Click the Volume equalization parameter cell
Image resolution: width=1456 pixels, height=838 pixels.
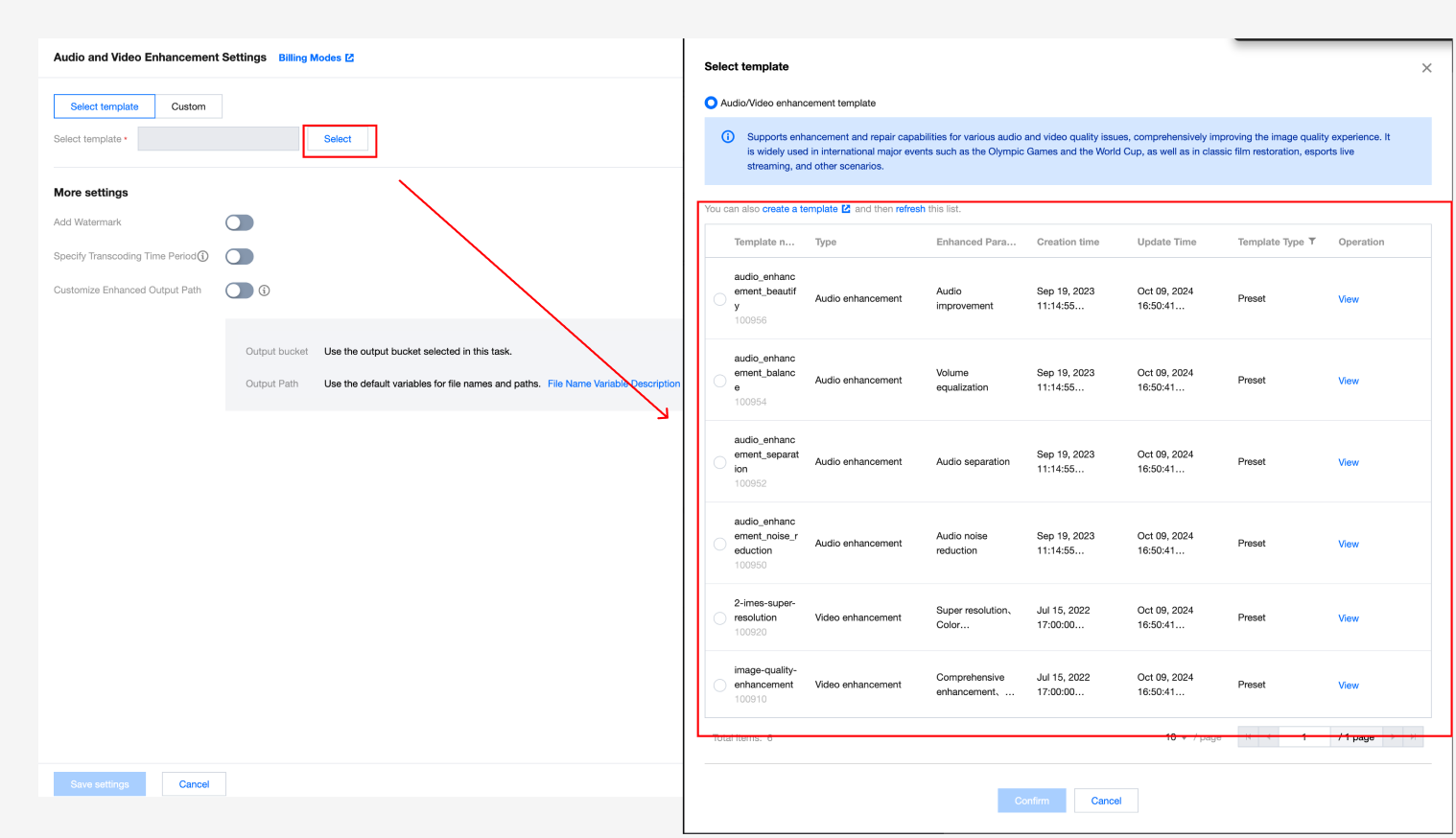click(x=962, y=381)
